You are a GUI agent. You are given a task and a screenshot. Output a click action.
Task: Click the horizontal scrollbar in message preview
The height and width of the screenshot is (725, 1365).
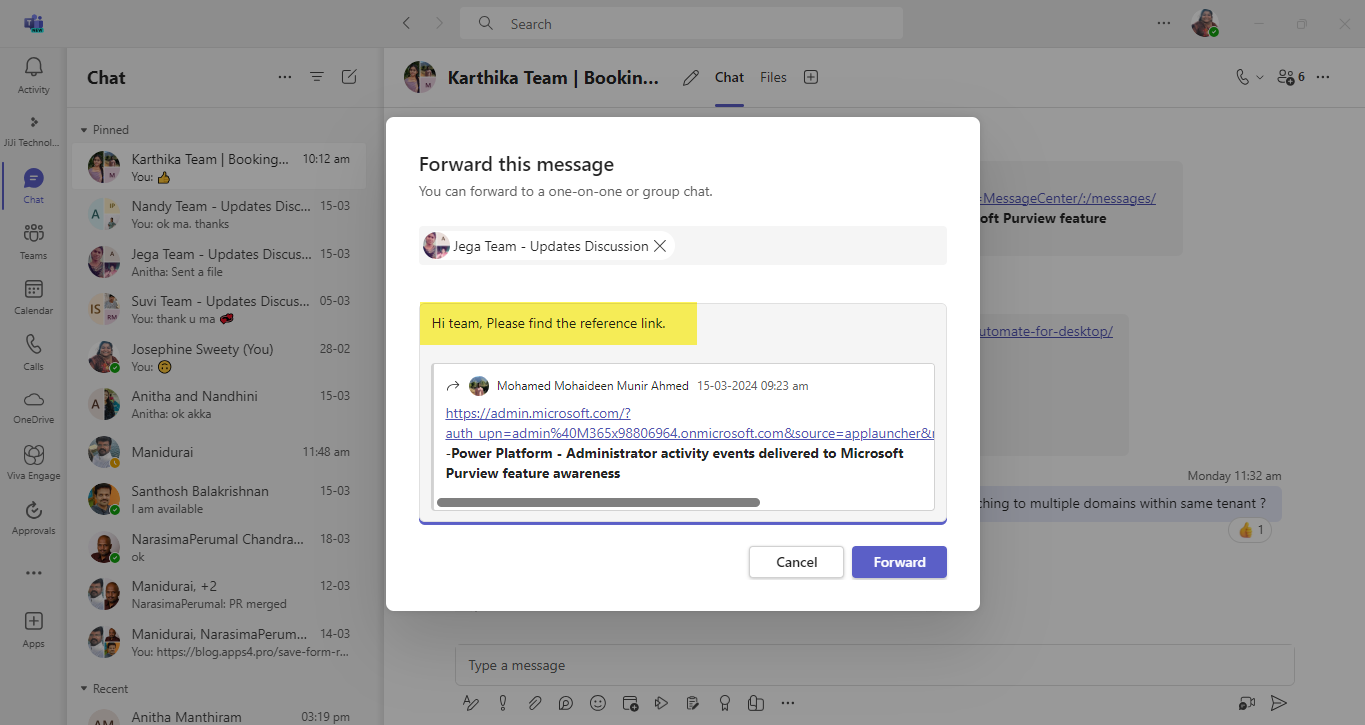[598, 502]
